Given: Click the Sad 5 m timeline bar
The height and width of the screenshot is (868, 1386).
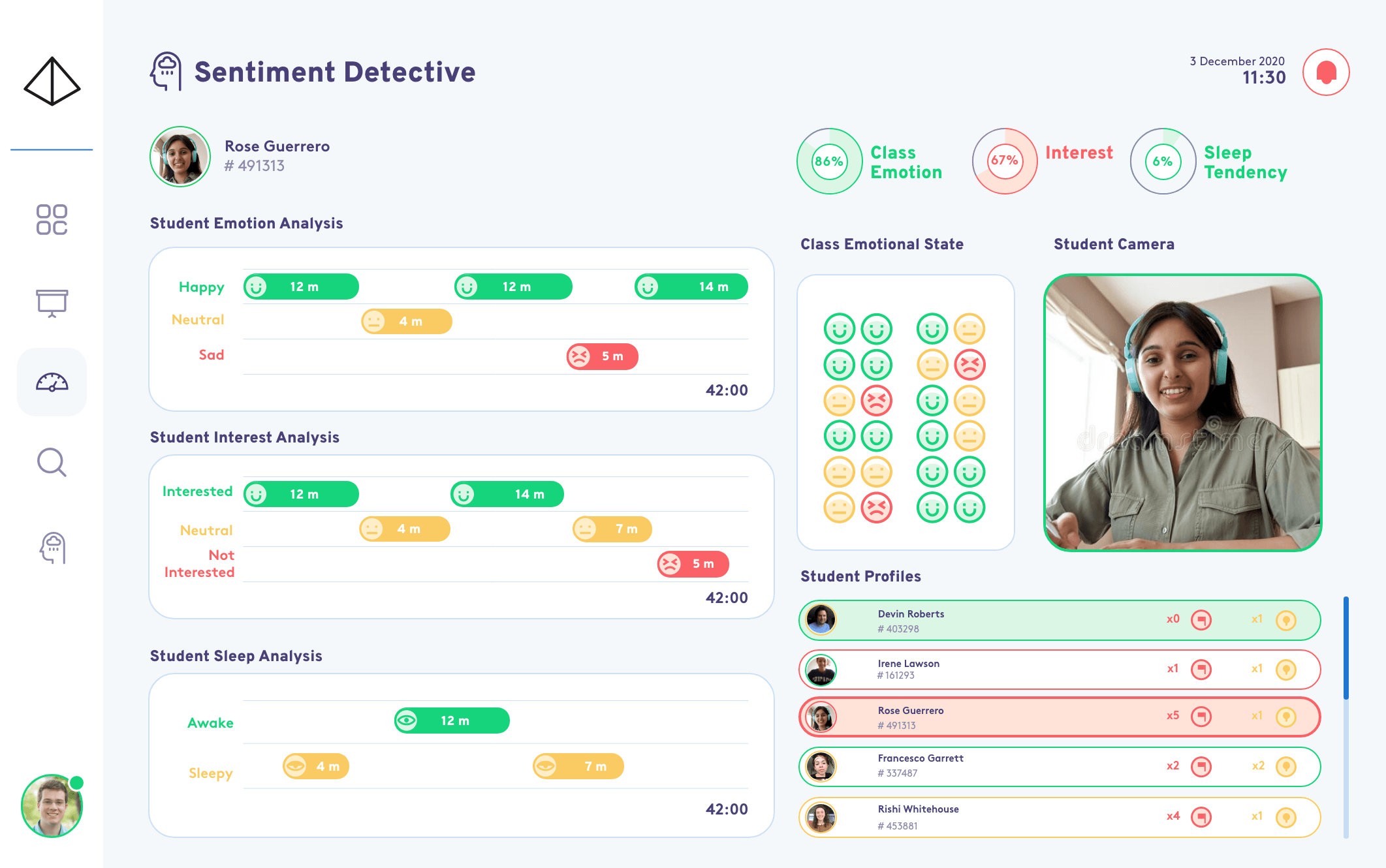Looking at the screenshot, I should click(x=602, y=356).
